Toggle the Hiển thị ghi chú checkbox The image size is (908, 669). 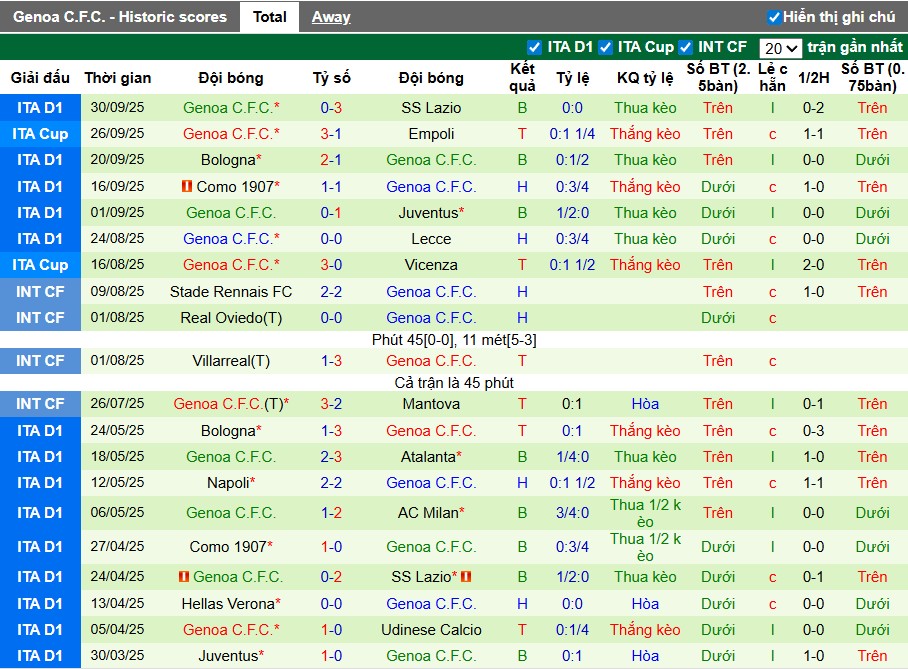tap(774, 17)
